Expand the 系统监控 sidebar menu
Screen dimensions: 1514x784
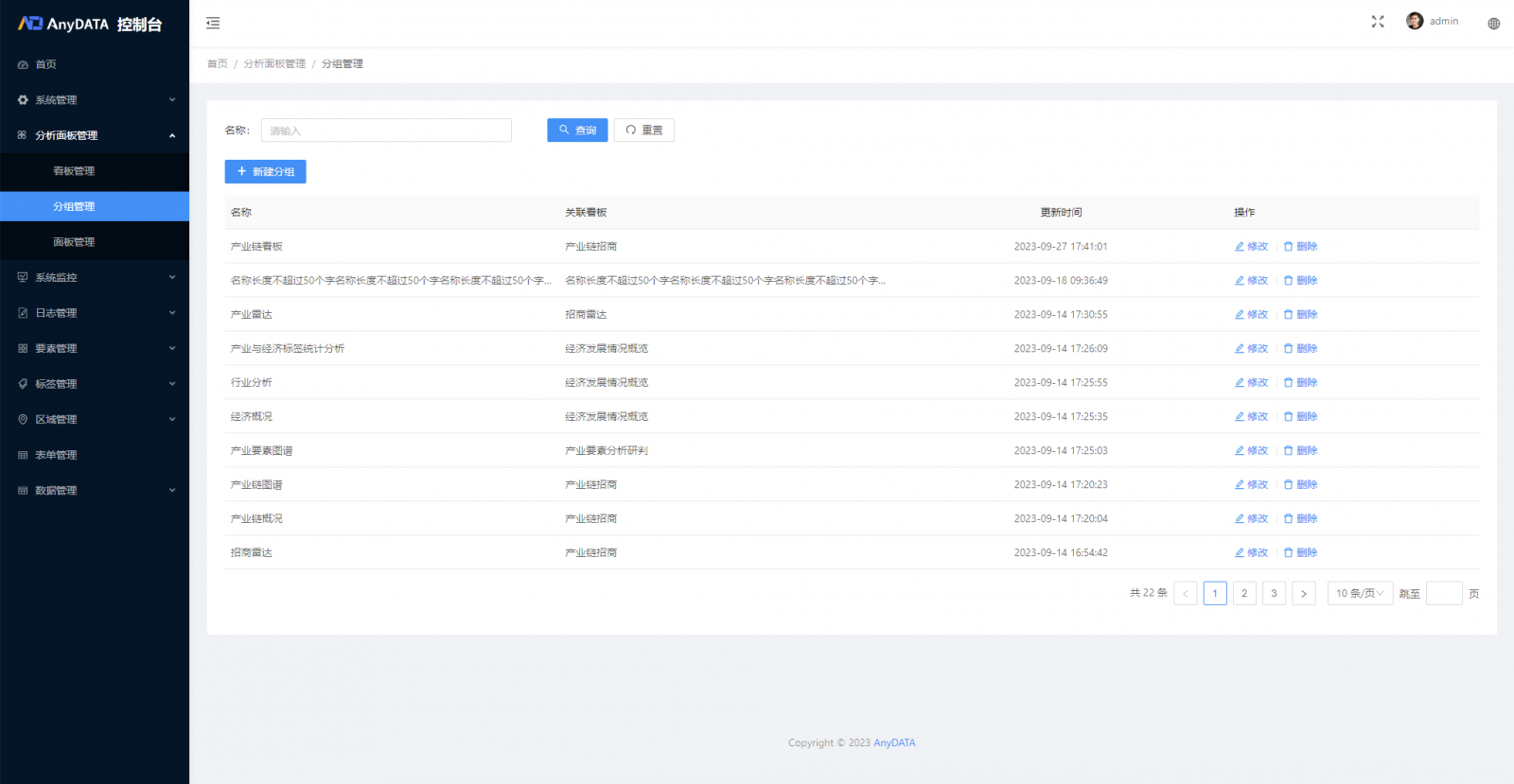point(95,277)
